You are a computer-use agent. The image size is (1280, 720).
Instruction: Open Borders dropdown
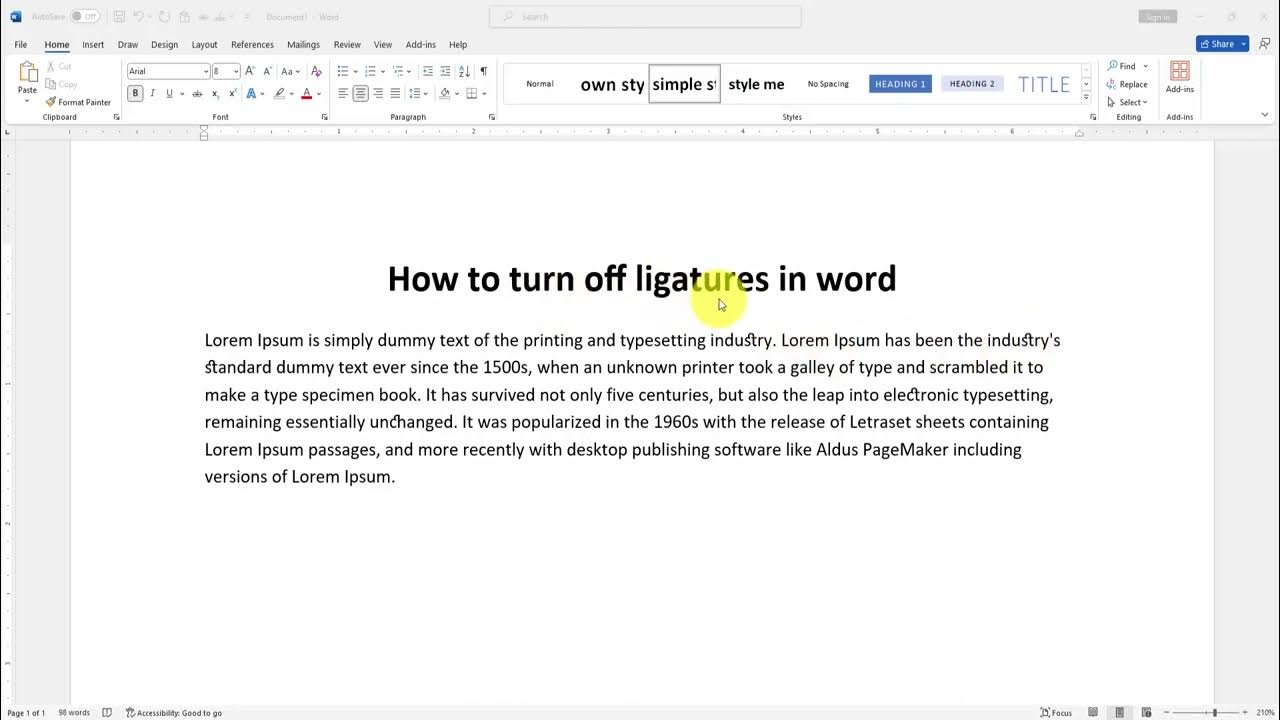click(x=484, y=94)
